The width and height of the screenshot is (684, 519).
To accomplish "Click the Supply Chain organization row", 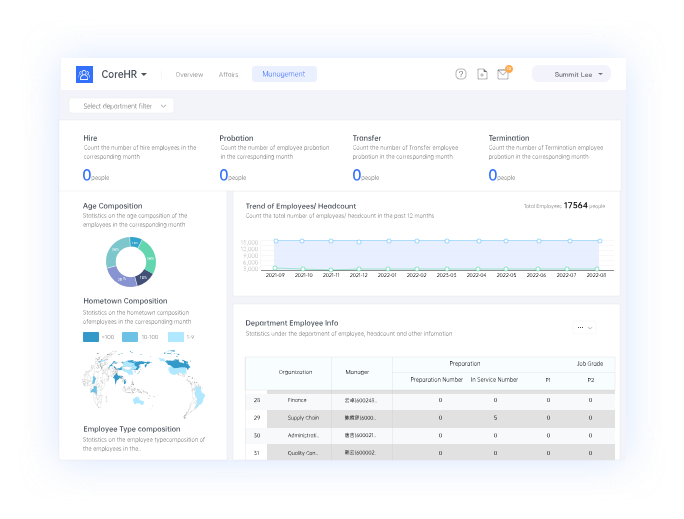I will pos(303,418).
